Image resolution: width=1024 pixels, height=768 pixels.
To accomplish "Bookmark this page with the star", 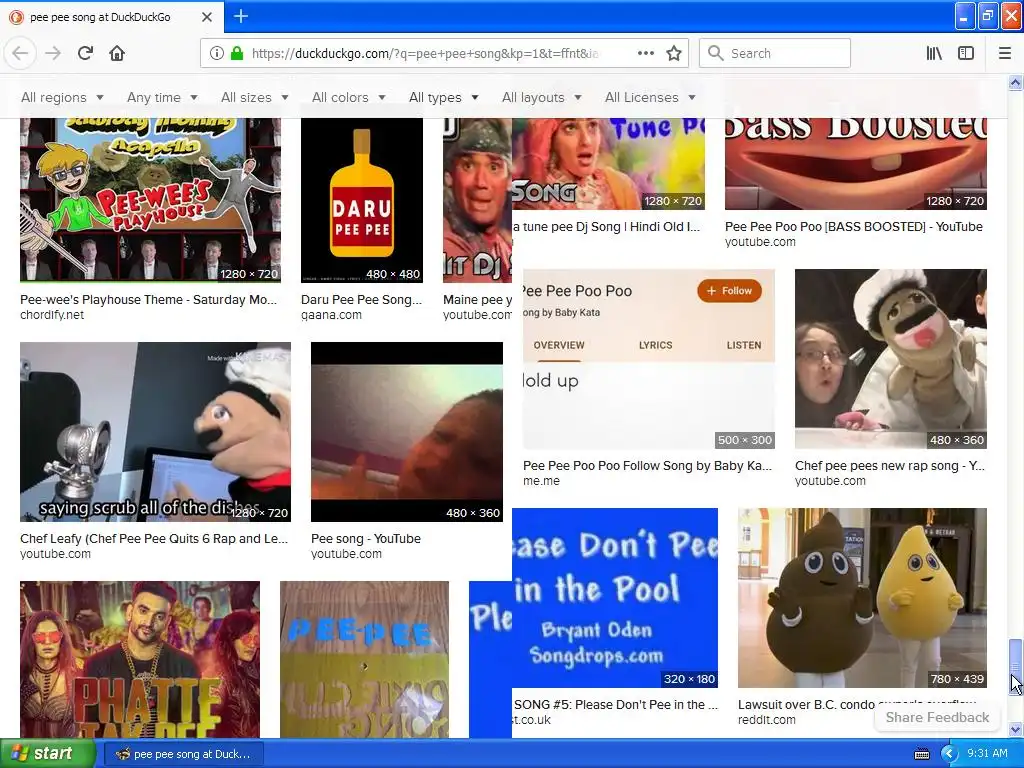I will coord(674,53).
